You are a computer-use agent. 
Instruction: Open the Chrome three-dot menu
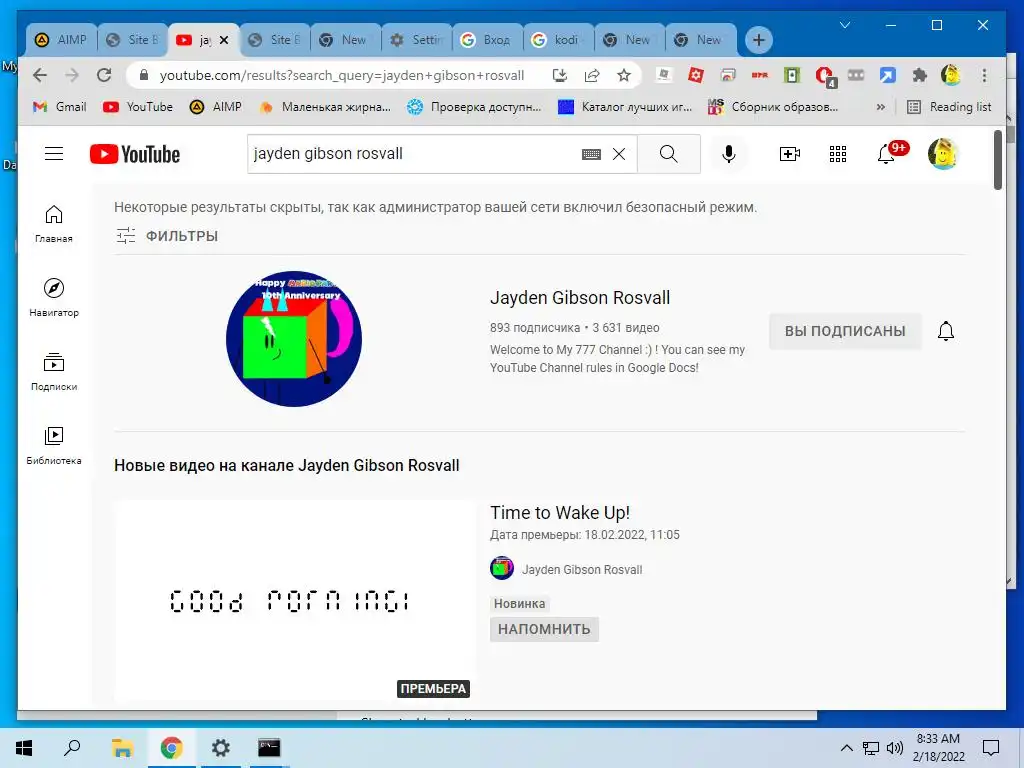tap(984, 76)
